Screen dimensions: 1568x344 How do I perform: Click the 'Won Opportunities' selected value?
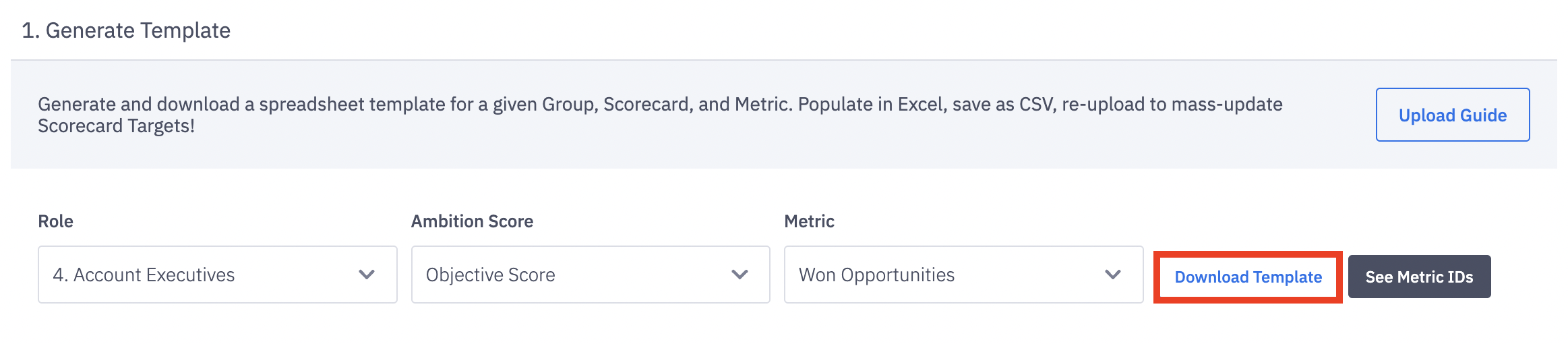pos(876,275)
